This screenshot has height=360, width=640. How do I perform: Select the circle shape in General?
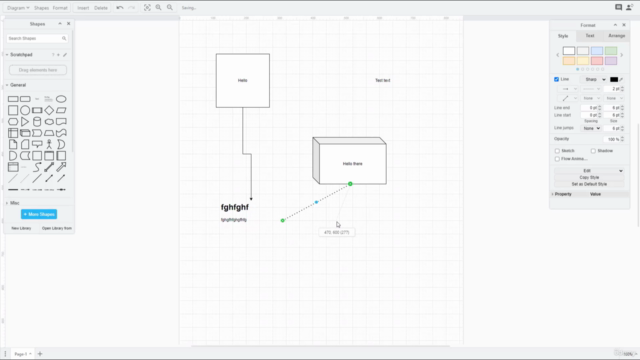[x=25, y=110]
